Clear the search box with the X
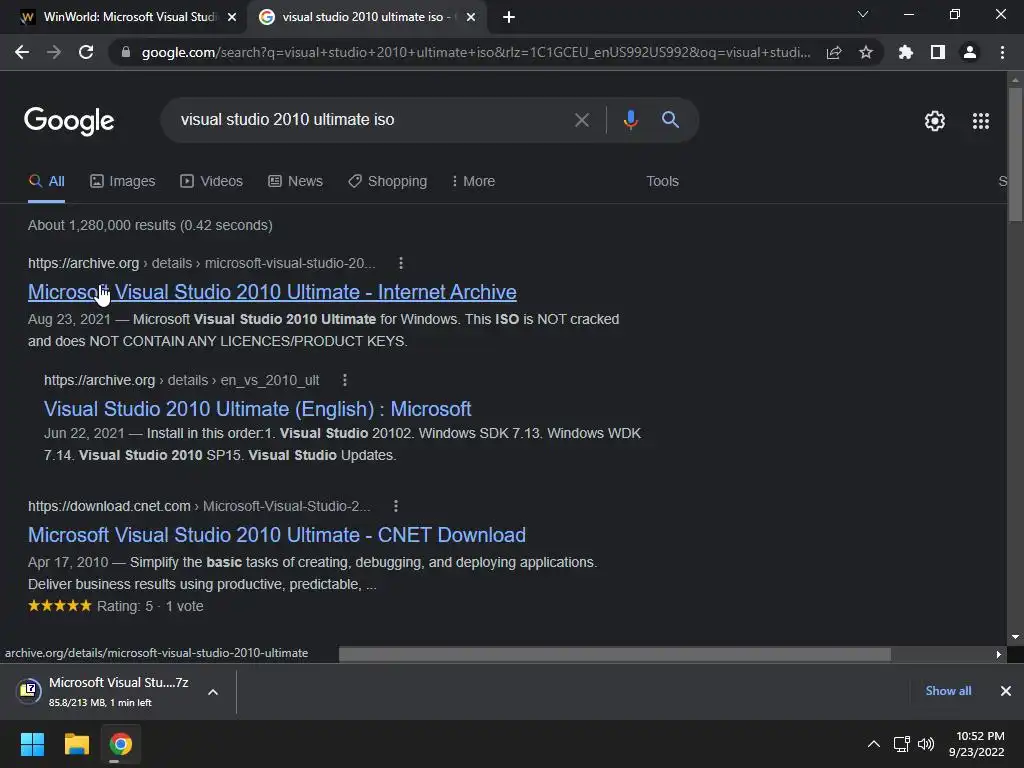The height and width of the screenshot is (768, 1024). 581,120
